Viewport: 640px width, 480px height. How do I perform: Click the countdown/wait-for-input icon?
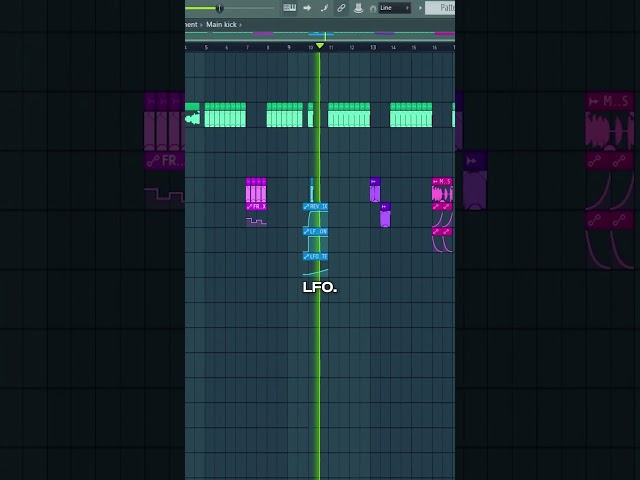324,8
